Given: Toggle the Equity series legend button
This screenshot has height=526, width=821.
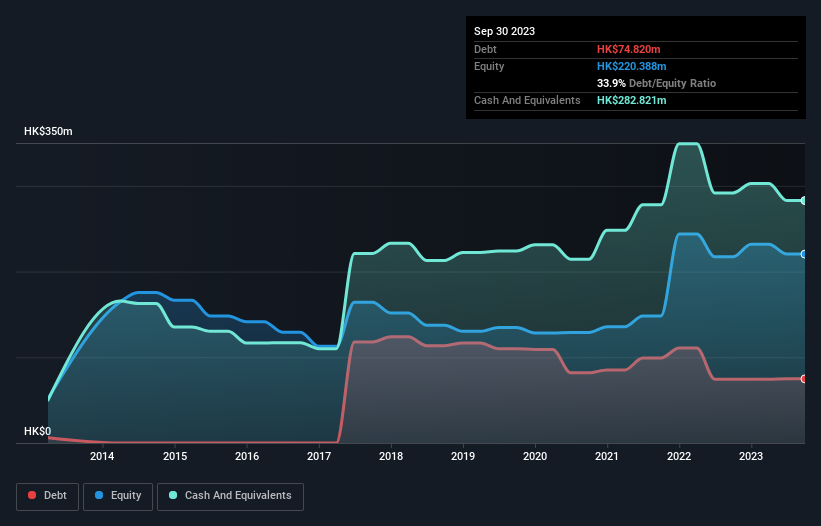Looking at the screenshot, I should click(118, 496).
